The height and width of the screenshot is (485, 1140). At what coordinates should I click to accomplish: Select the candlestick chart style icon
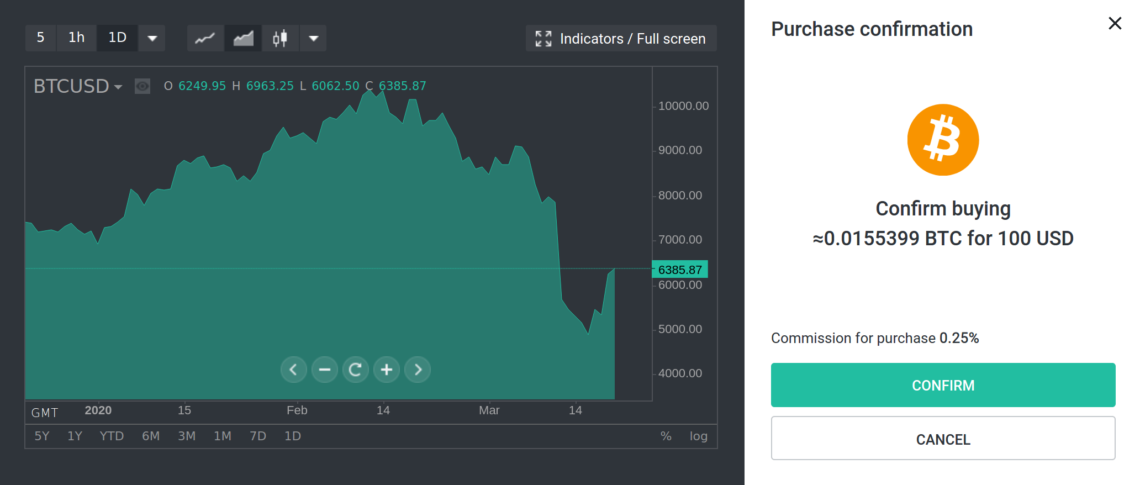pyautogui.click(x=280, y=38)
